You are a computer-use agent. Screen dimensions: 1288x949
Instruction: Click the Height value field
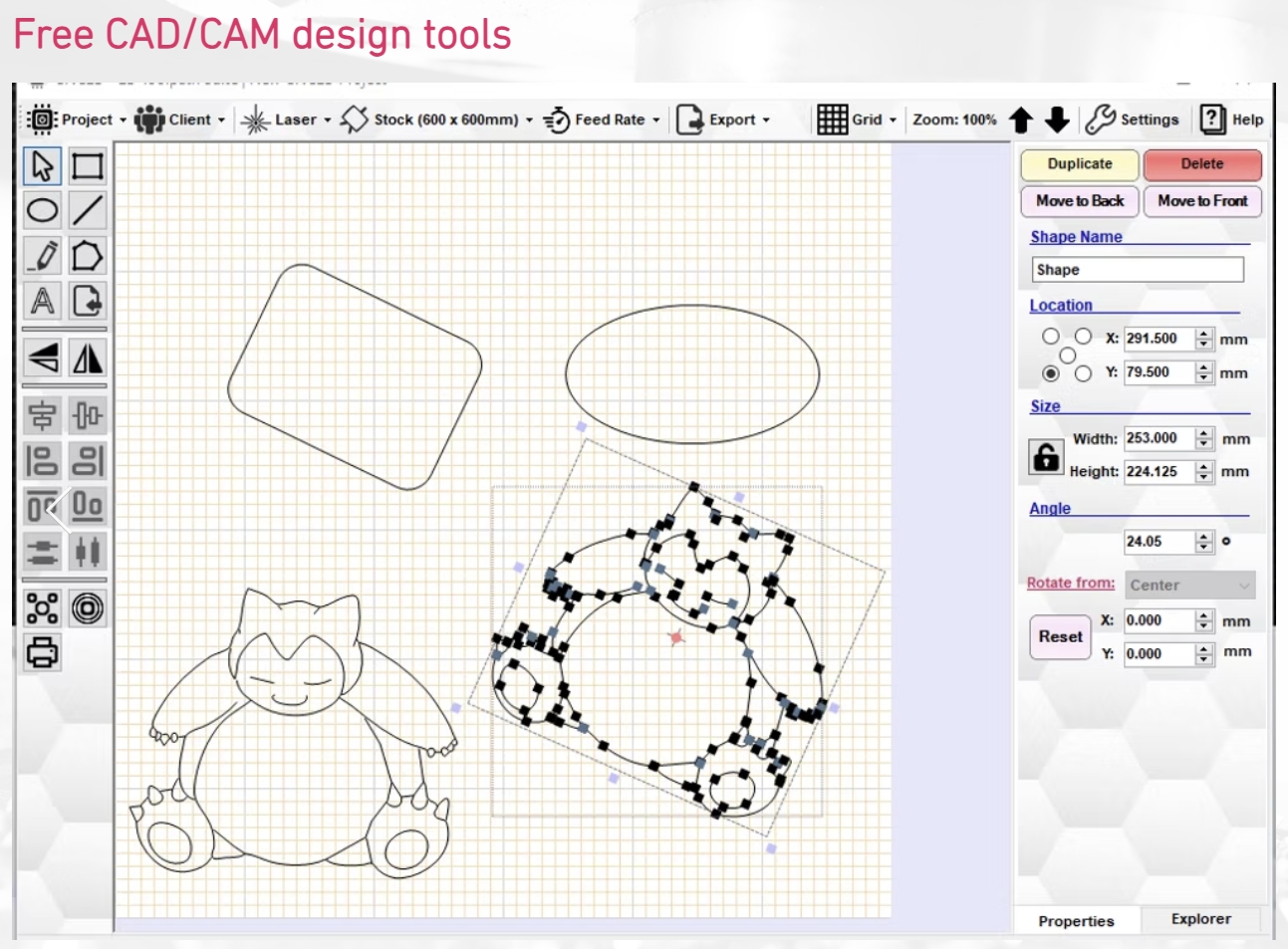(1159, 472)
